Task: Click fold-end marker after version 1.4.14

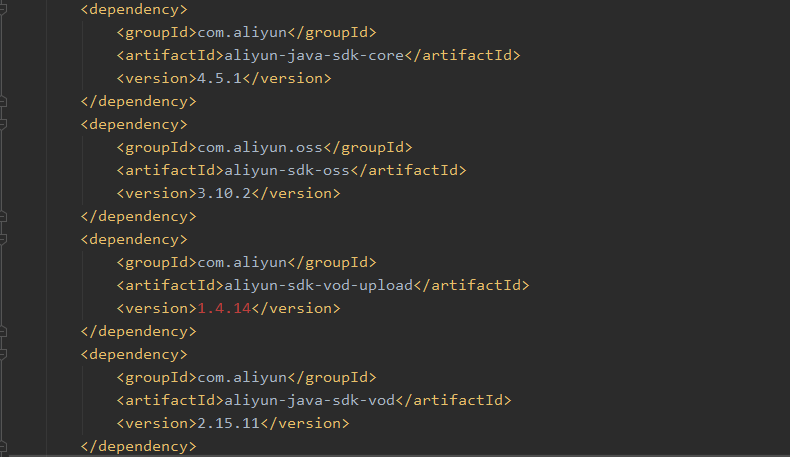Action: (4, 331)
